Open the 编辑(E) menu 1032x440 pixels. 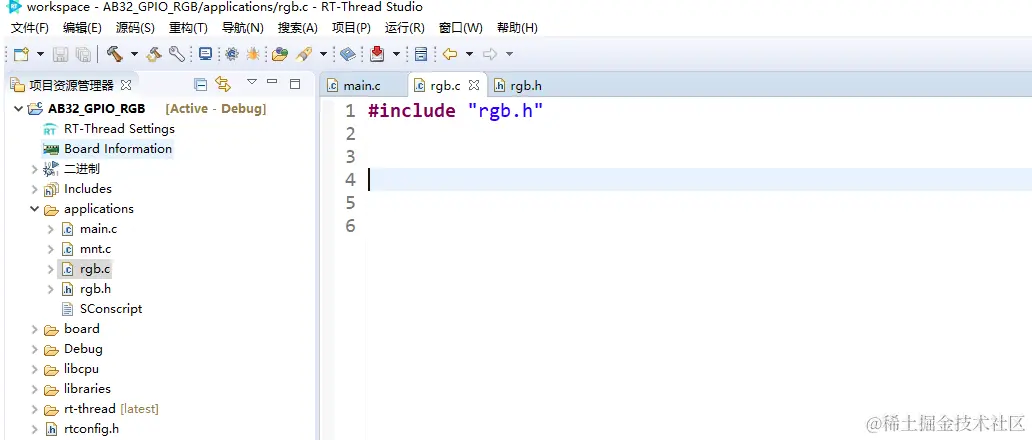coord(82,28)
